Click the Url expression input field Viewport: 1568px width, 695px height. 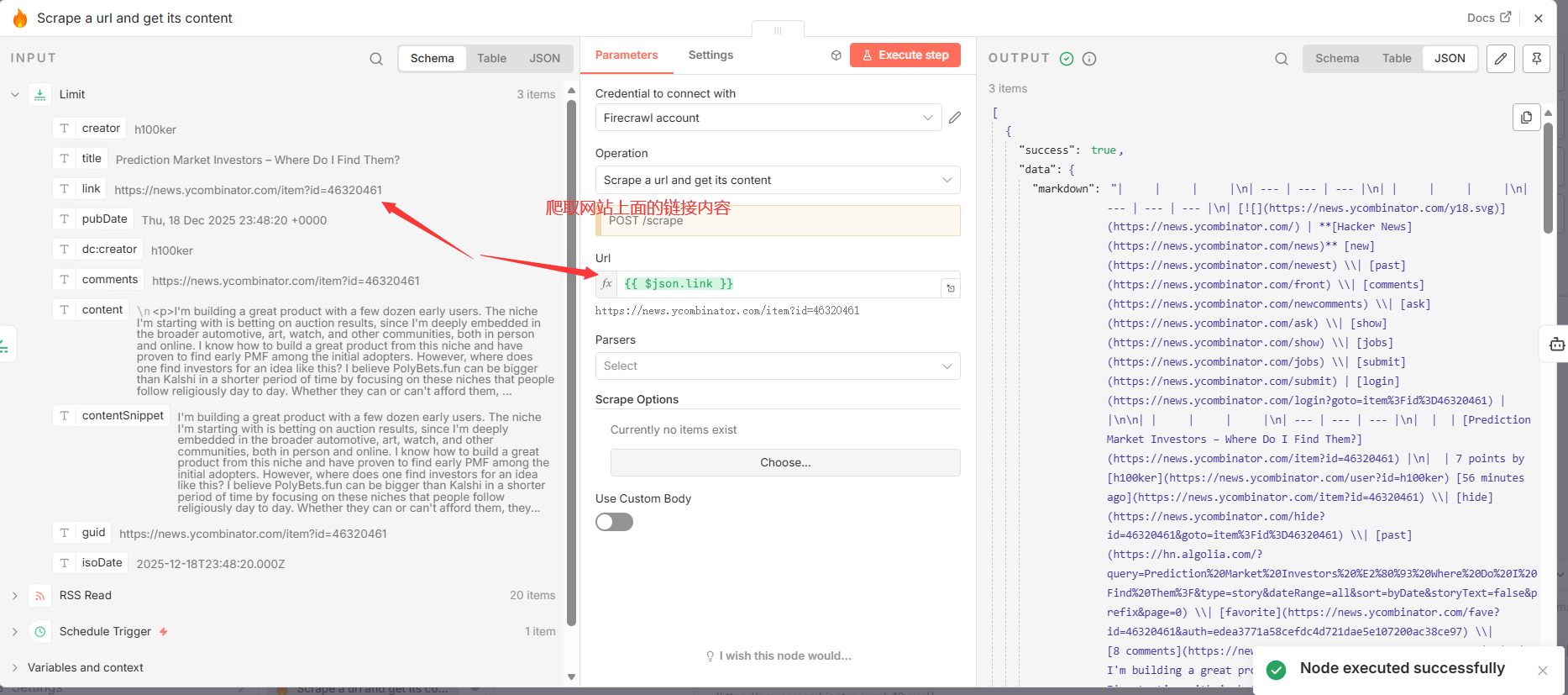779,284
